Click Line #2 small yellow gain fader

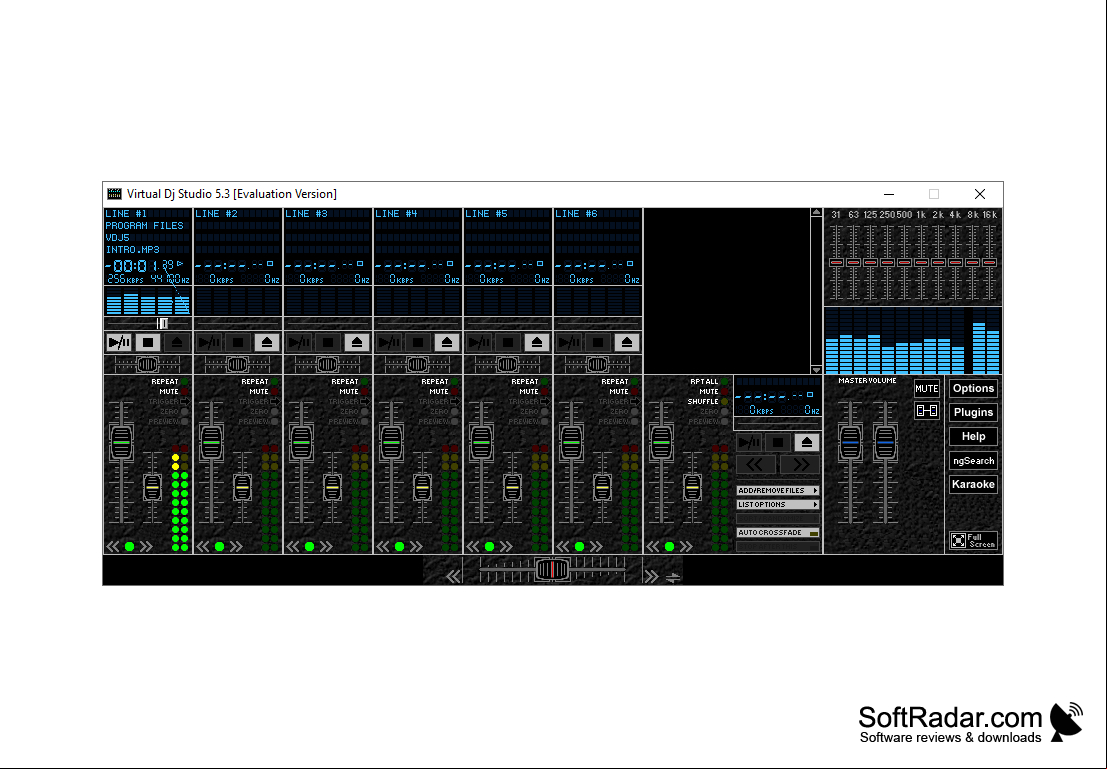(242, 487)
